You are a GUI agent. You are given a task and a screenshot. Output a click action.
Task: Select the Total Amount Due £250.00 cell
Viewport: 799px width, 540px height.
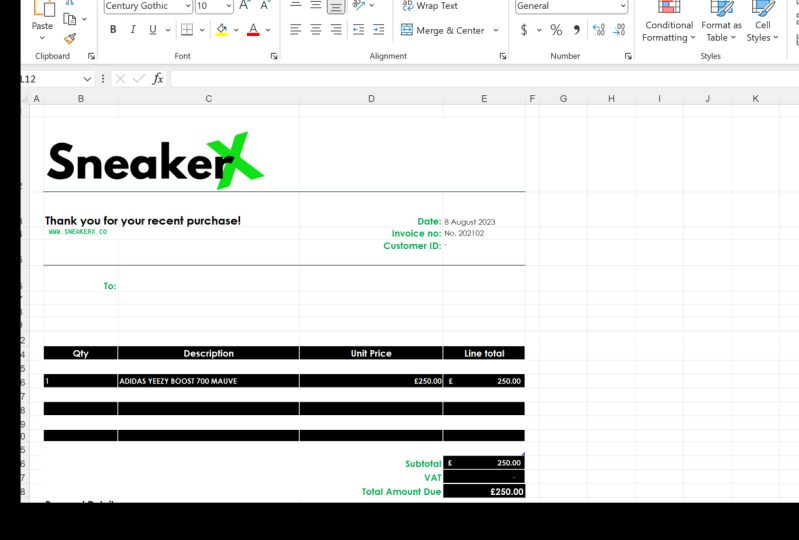pyautogui.click(x=484, y=492)
